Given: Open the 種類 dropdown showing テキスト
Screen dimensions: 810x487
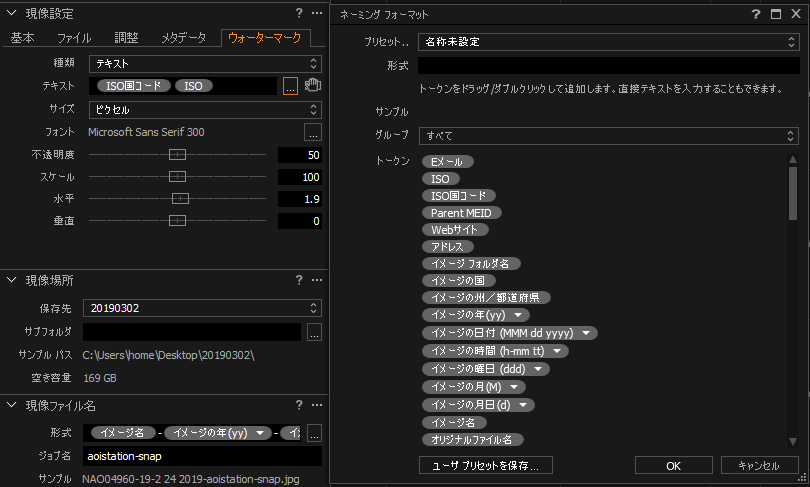Looking at the screenshot, I should click(x=204, y=63).
